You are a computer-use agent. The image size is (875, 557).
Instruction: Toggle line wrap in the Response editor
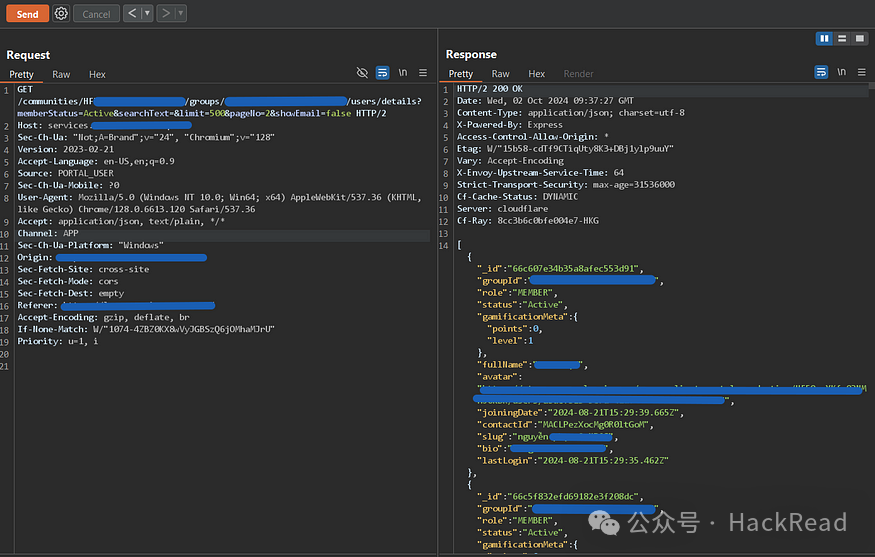[x=821, y=73]
